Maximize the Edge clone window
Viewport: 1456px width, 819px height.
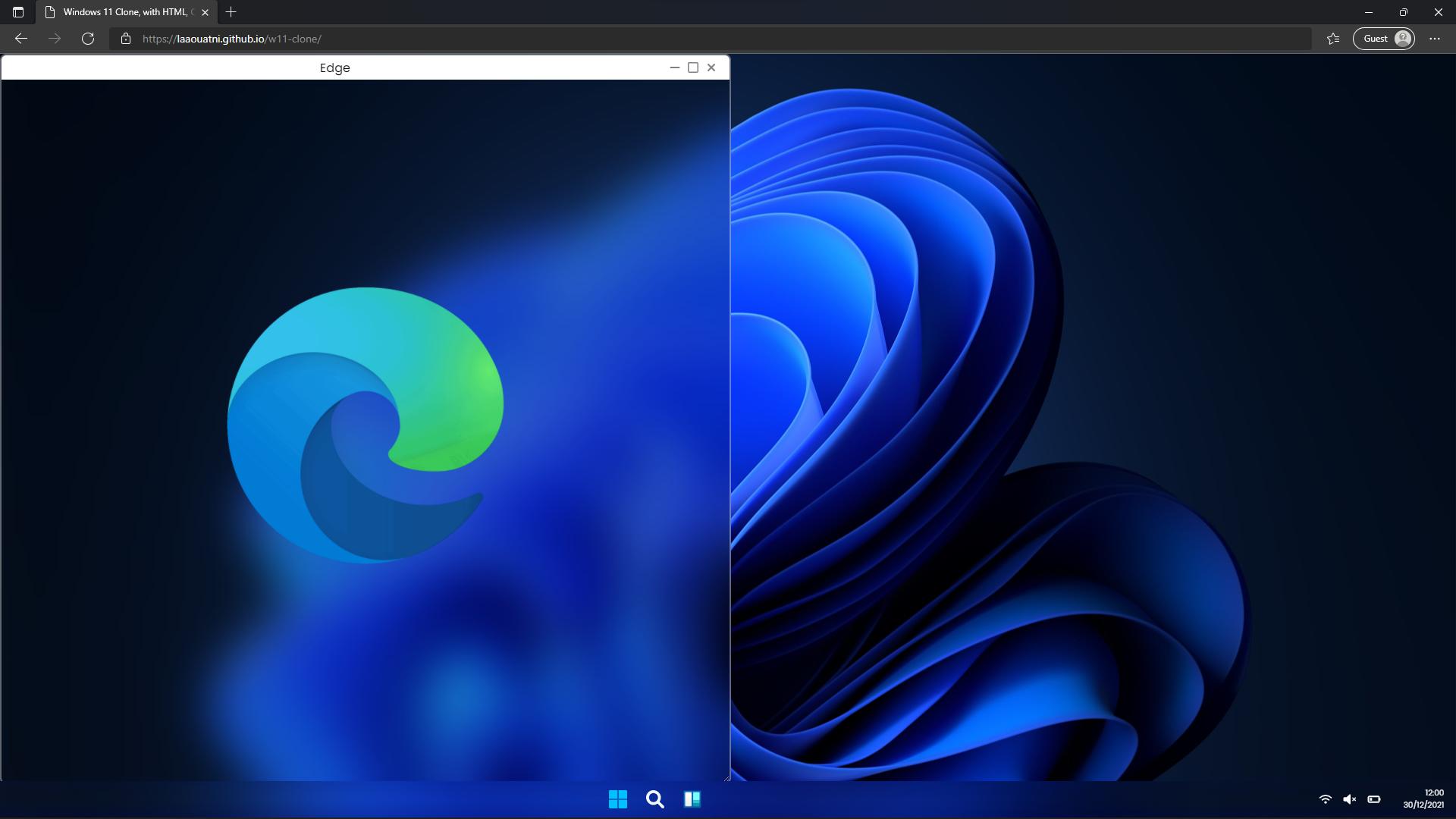[692, 67]
